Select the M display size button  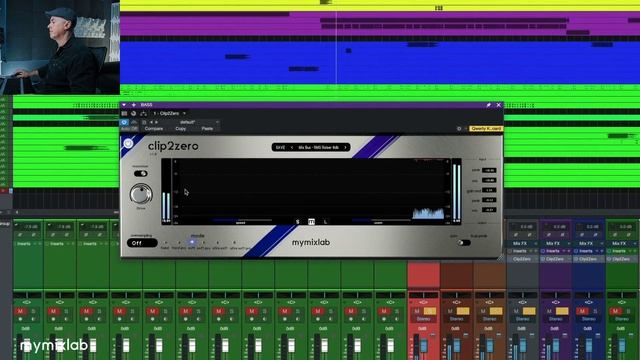click(311, 222)
